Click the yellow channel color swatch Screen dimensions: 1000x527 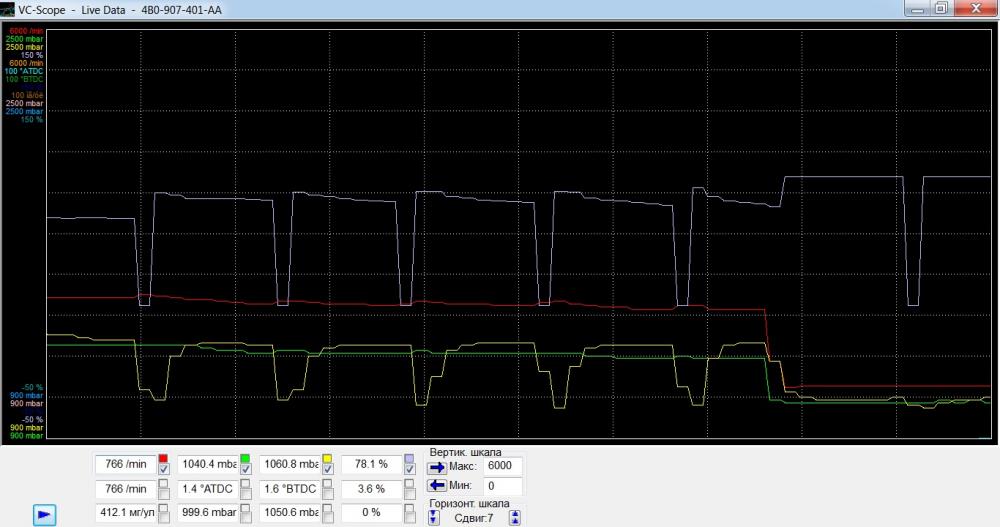coord(327,458)
